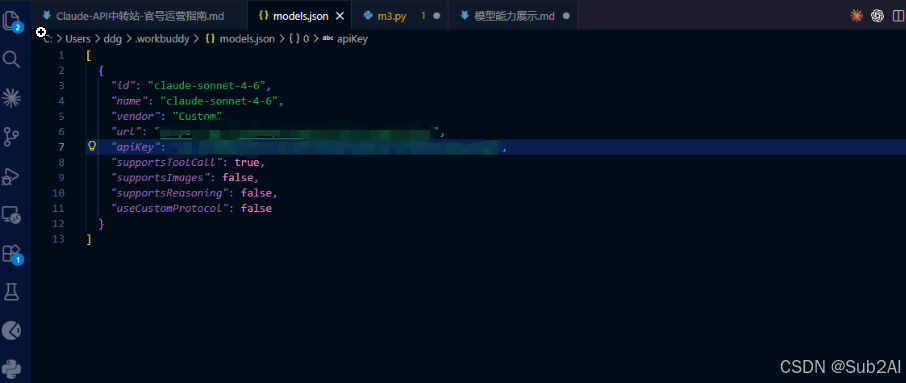Viewport: 906px width, 383px height.
Task: Click the "Custom" vendor value
Action: pos(196,116)
